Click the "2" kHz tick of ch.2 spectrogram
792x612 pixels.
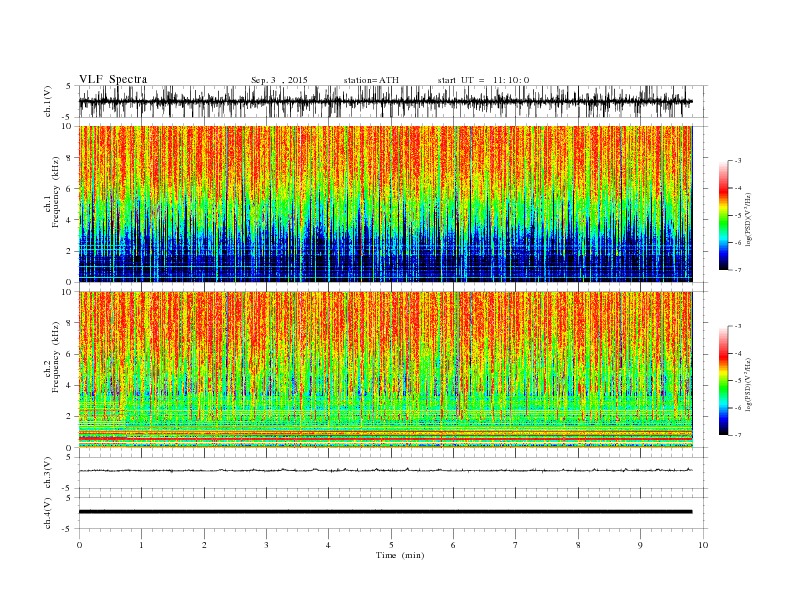pyautogui.click(x=69, y=417)
